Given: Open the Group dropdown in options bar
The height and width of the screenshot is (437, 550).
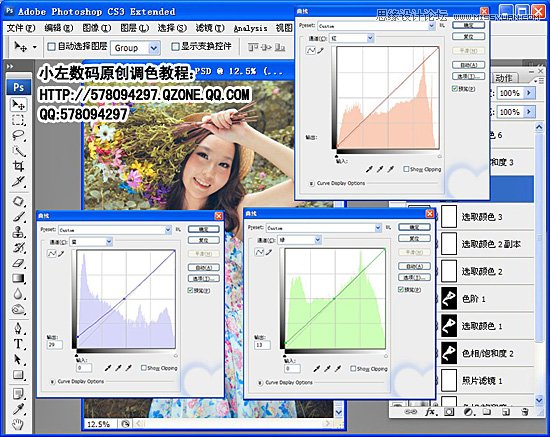Looking at the screenshot, I should [x=154, y=48].
